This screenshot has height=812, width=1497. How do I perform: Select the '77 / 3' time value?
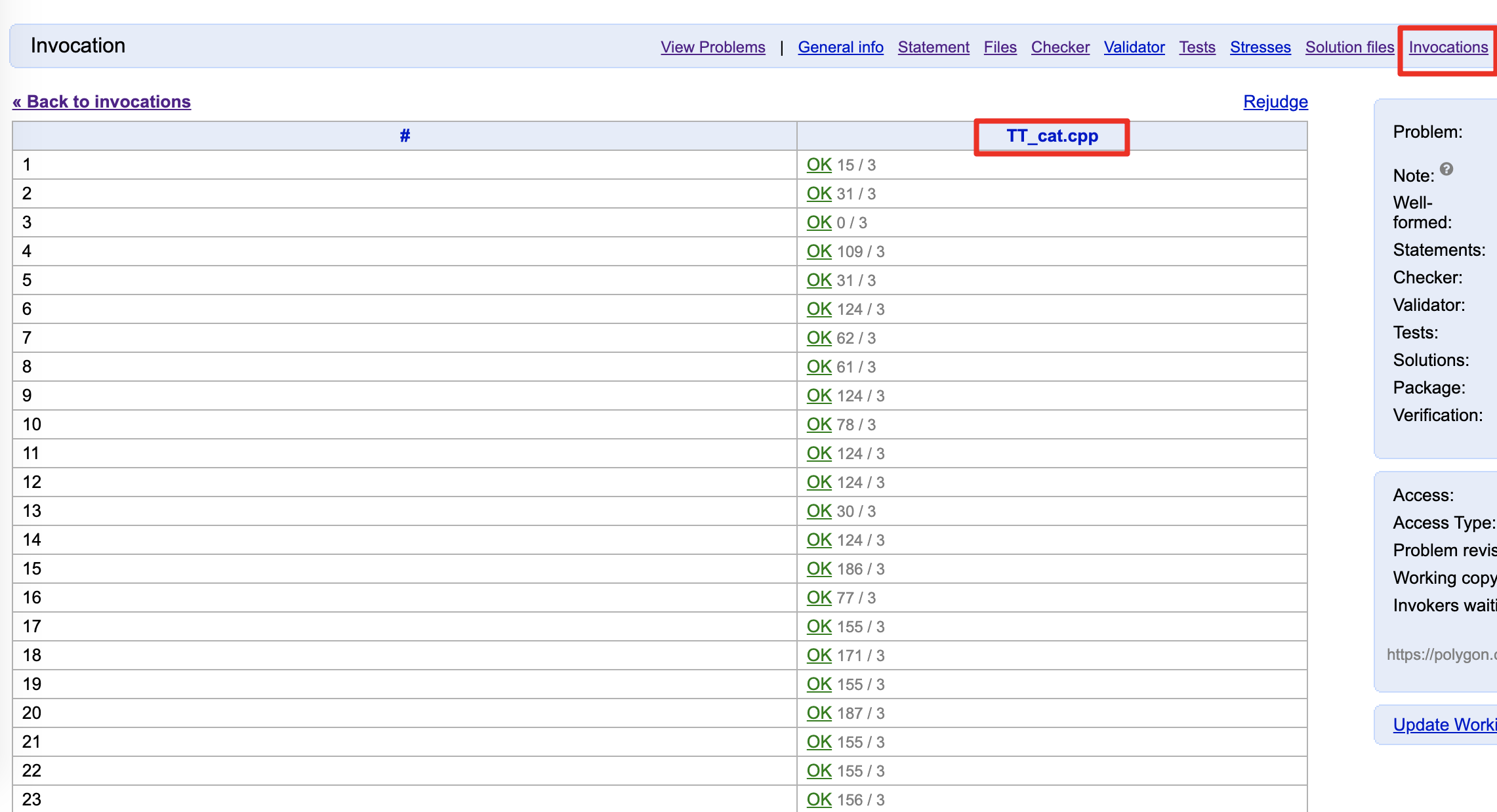coord(856,598)
